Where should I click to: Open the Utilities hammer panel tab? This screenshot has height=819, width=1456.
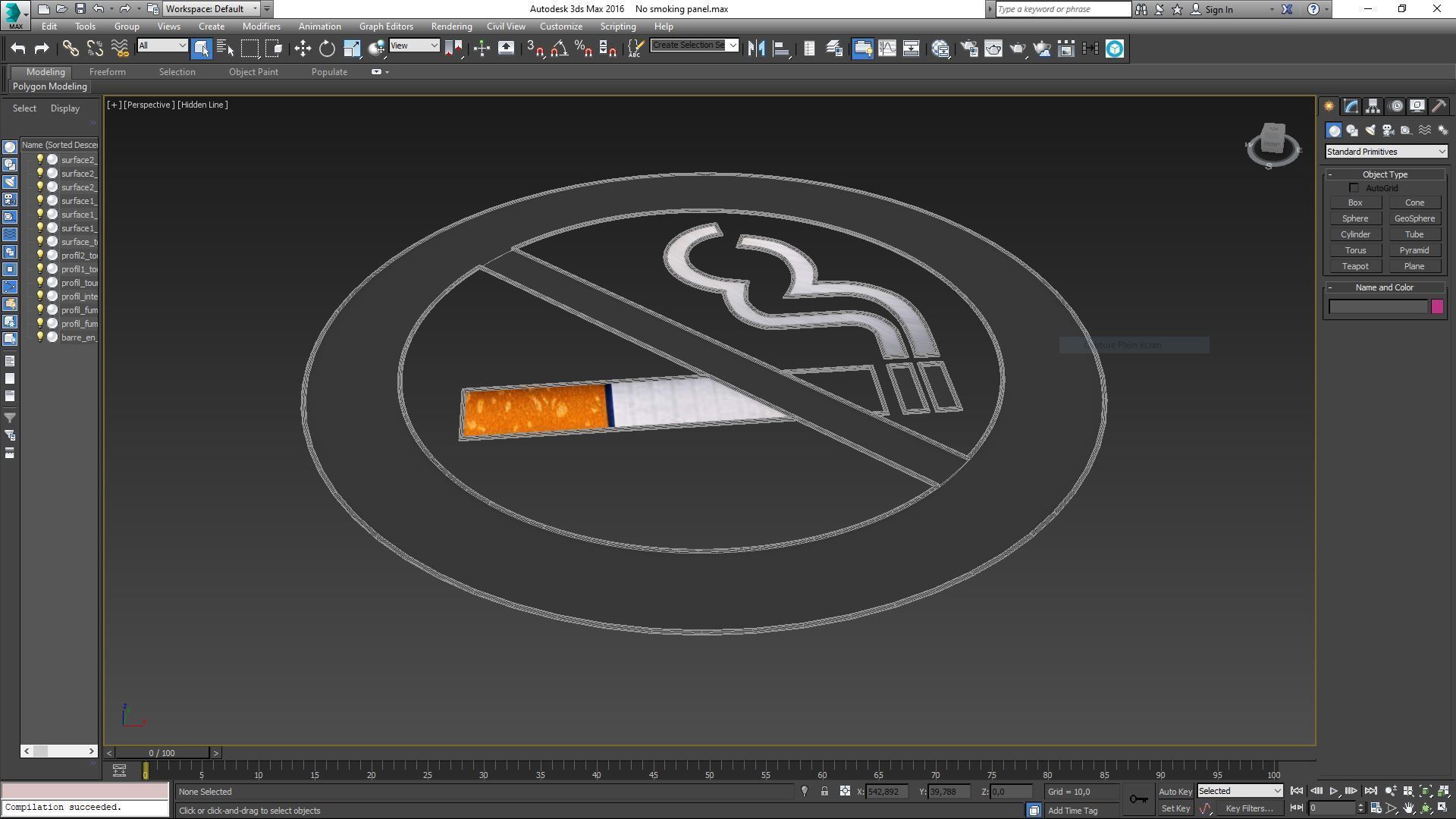pyautogui.click(x=1439, y=106)
